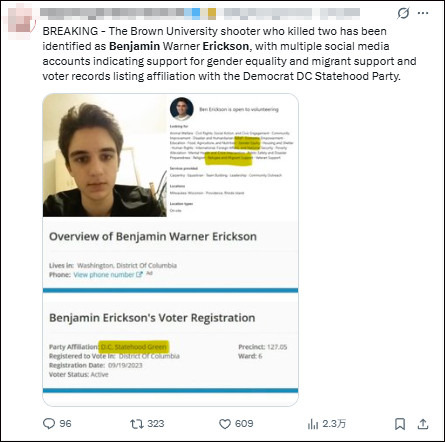The height and width of the screenshot is (442, 445).
Task: Open the poster's profile avatar
Action: (21, 21)
